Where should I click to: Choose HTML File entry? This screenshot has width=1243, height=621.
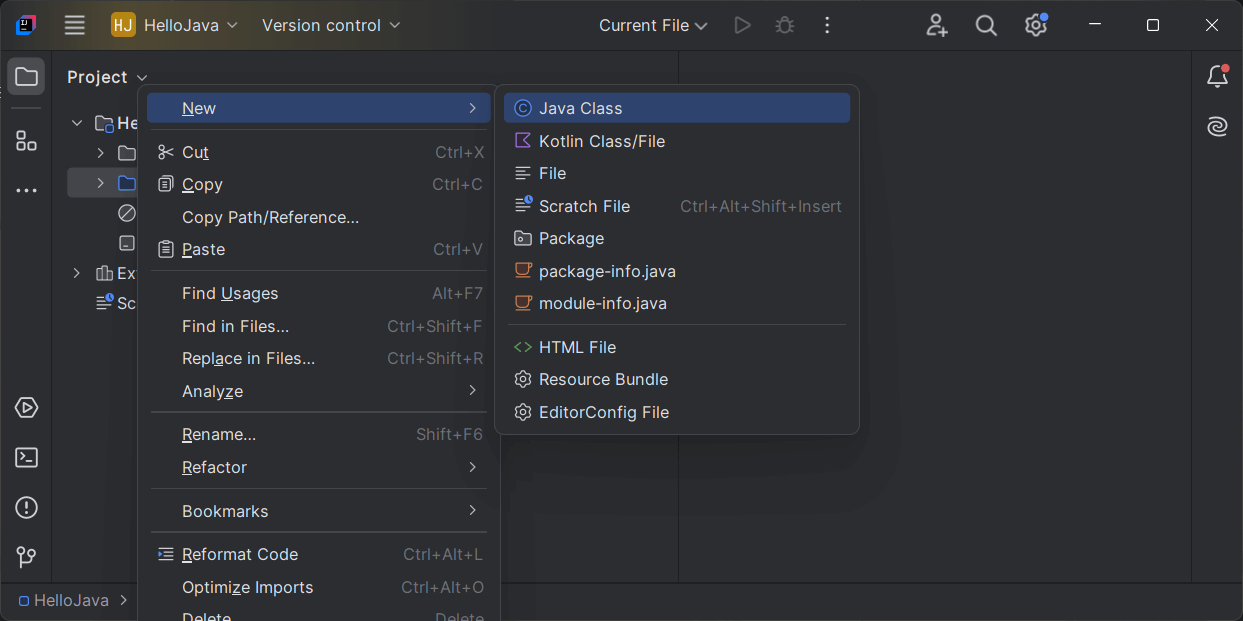point(677,347)
